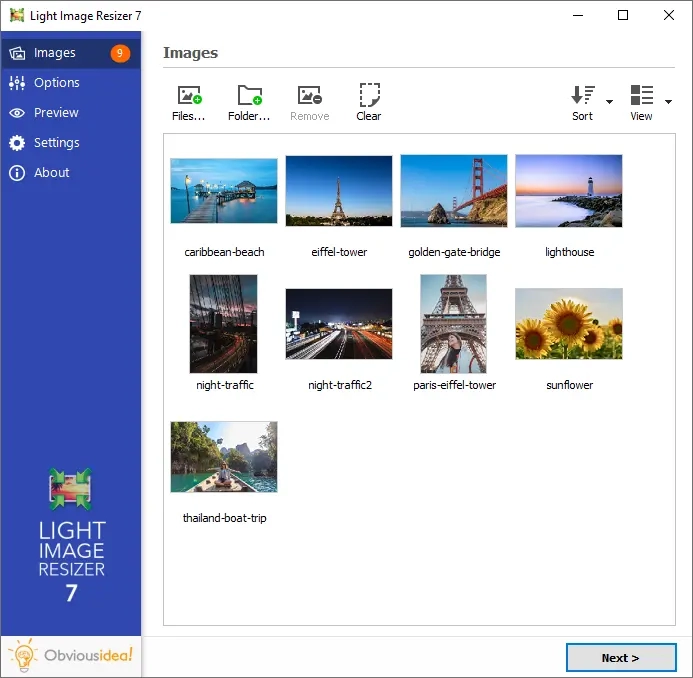
Task: Click the Files add images icon
Action: (x=188, y=96)
